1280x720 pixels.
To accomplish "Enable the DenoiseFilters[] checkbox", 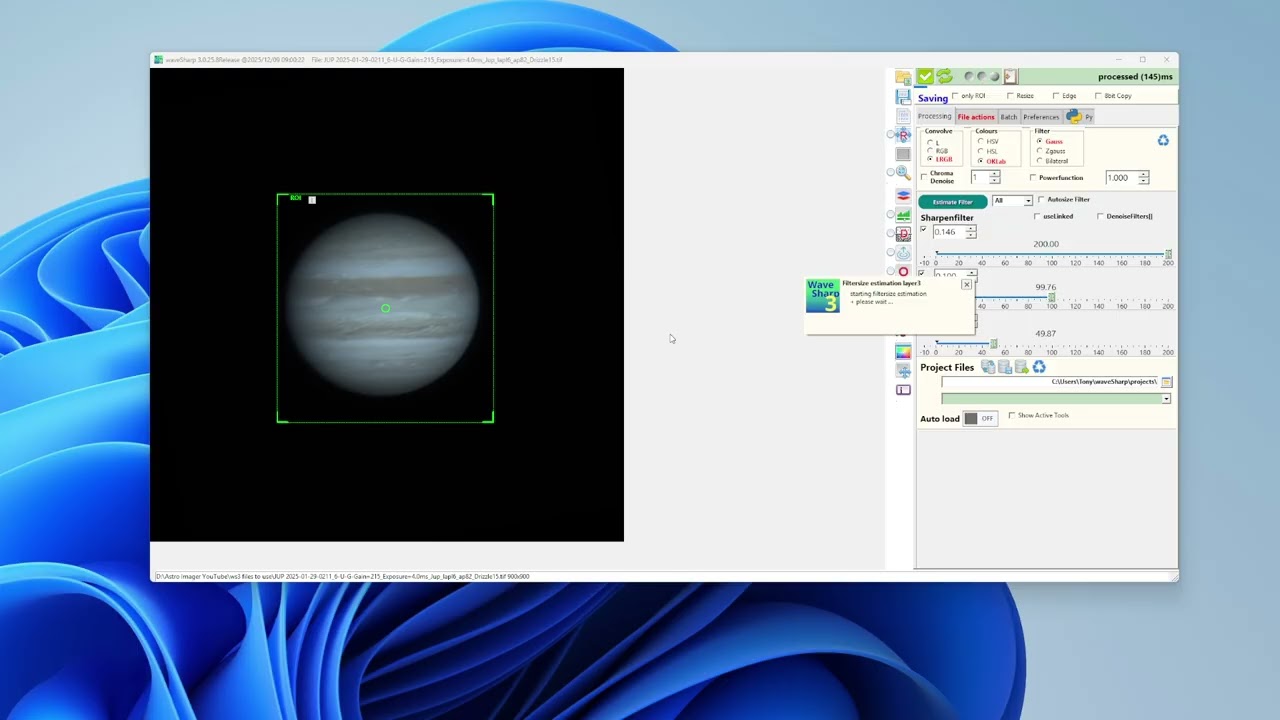I will pyautogui.click(x=1100, y=216).
